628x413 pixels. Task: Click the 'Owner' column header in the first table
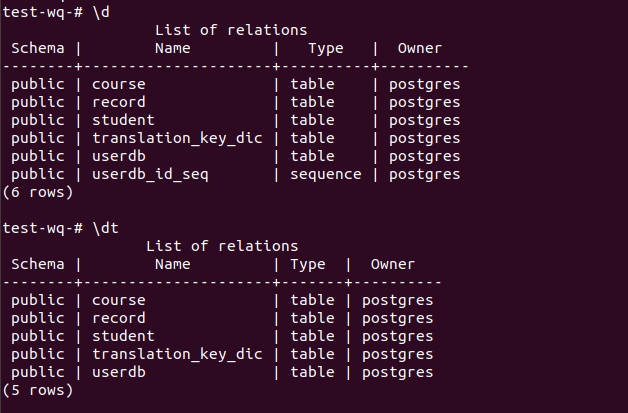coord(420,48)
